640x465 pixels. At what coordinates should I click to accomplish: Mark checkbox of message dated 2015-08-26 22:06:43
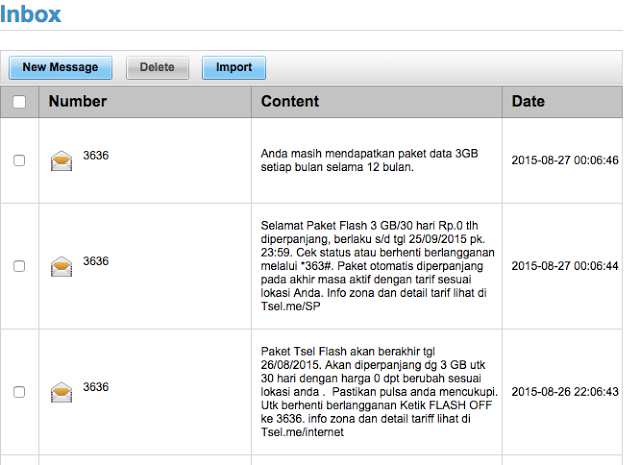19,392
